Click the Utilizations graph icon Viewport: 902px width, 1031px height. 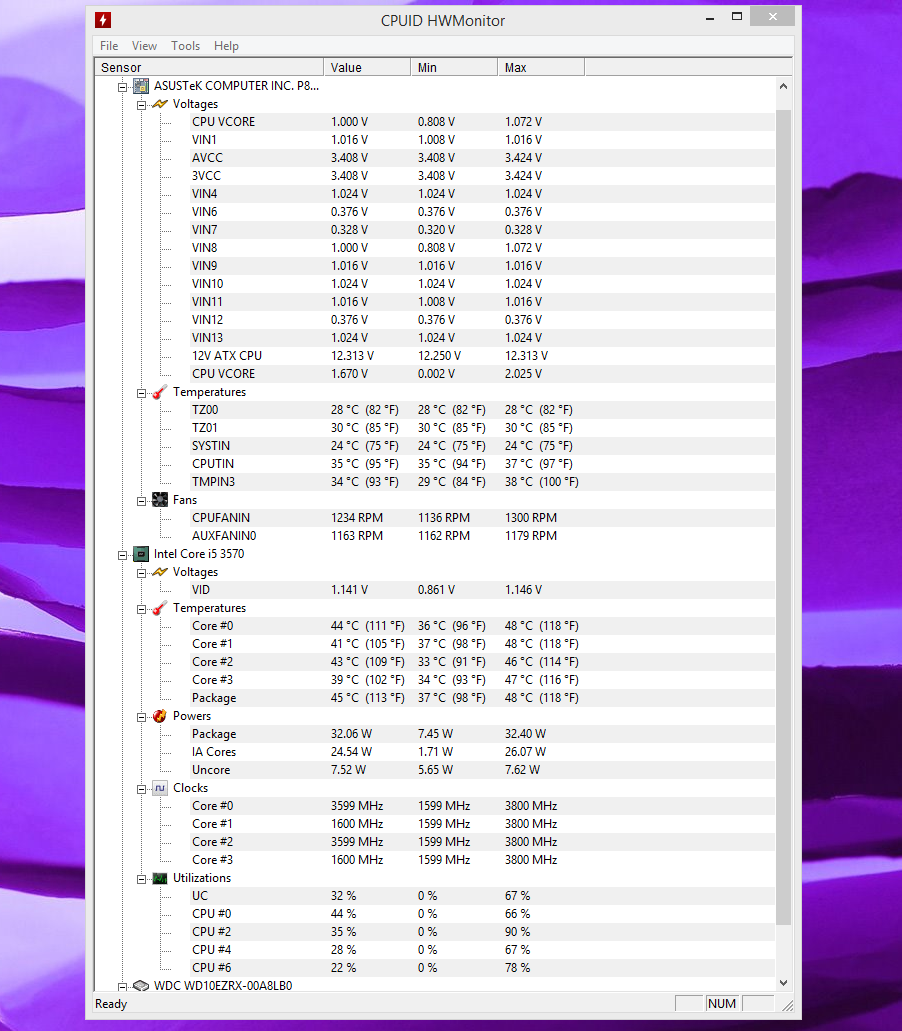pyautogui.click(x=160, y=878)
